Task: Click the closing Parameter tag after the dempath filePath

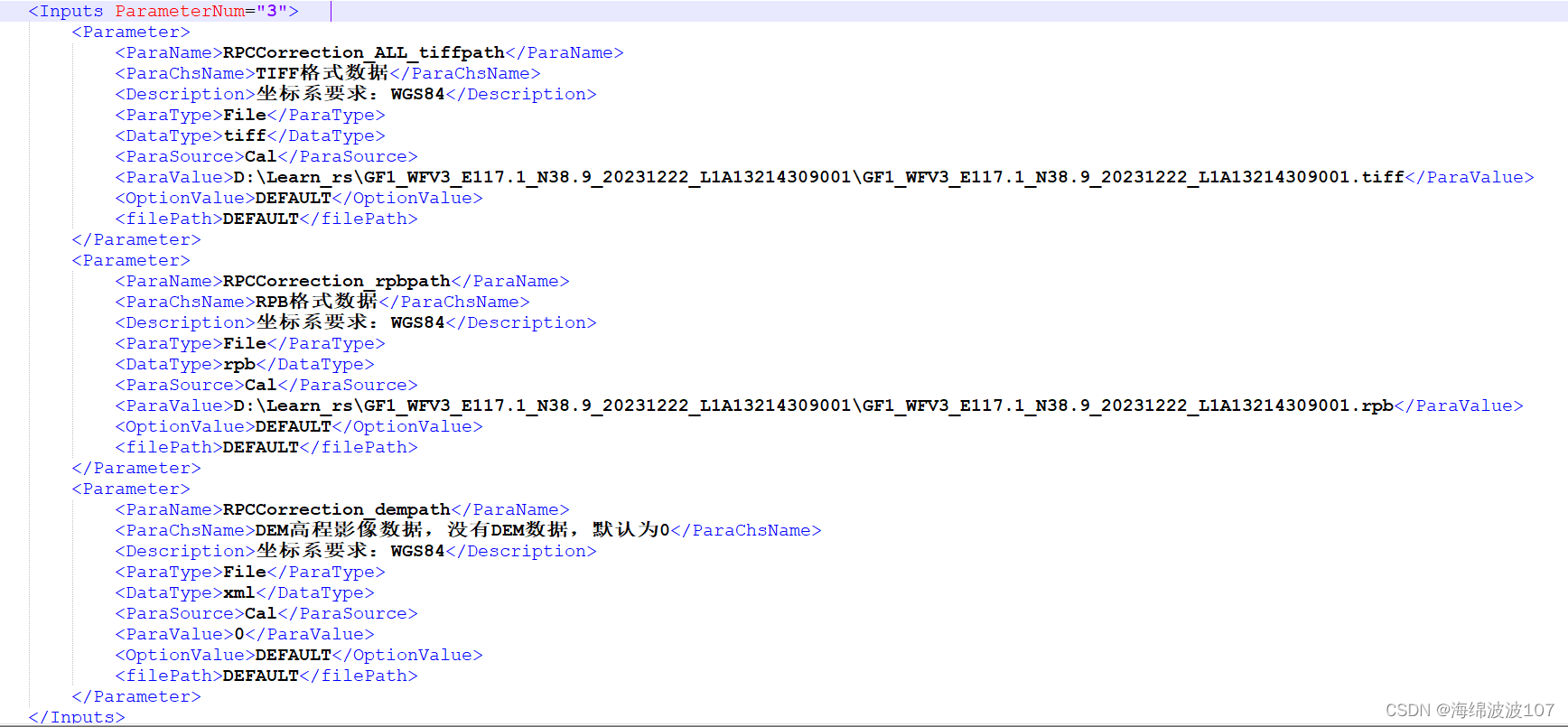Action: tap(136, 696)
